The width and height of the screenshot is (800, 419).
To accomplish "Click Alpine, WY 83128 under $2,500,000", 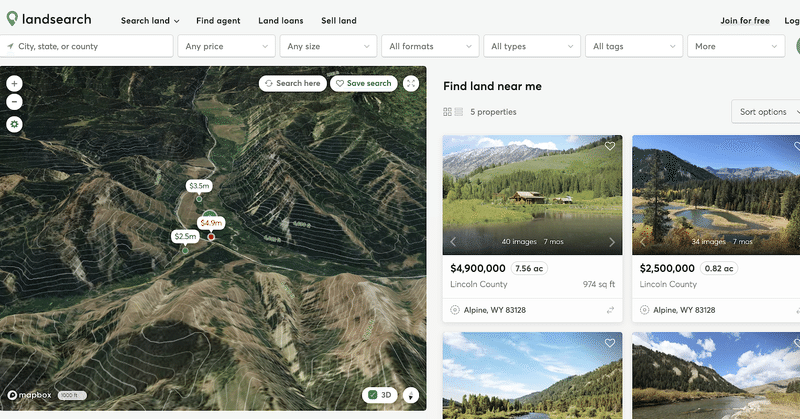I will point(684,310).
